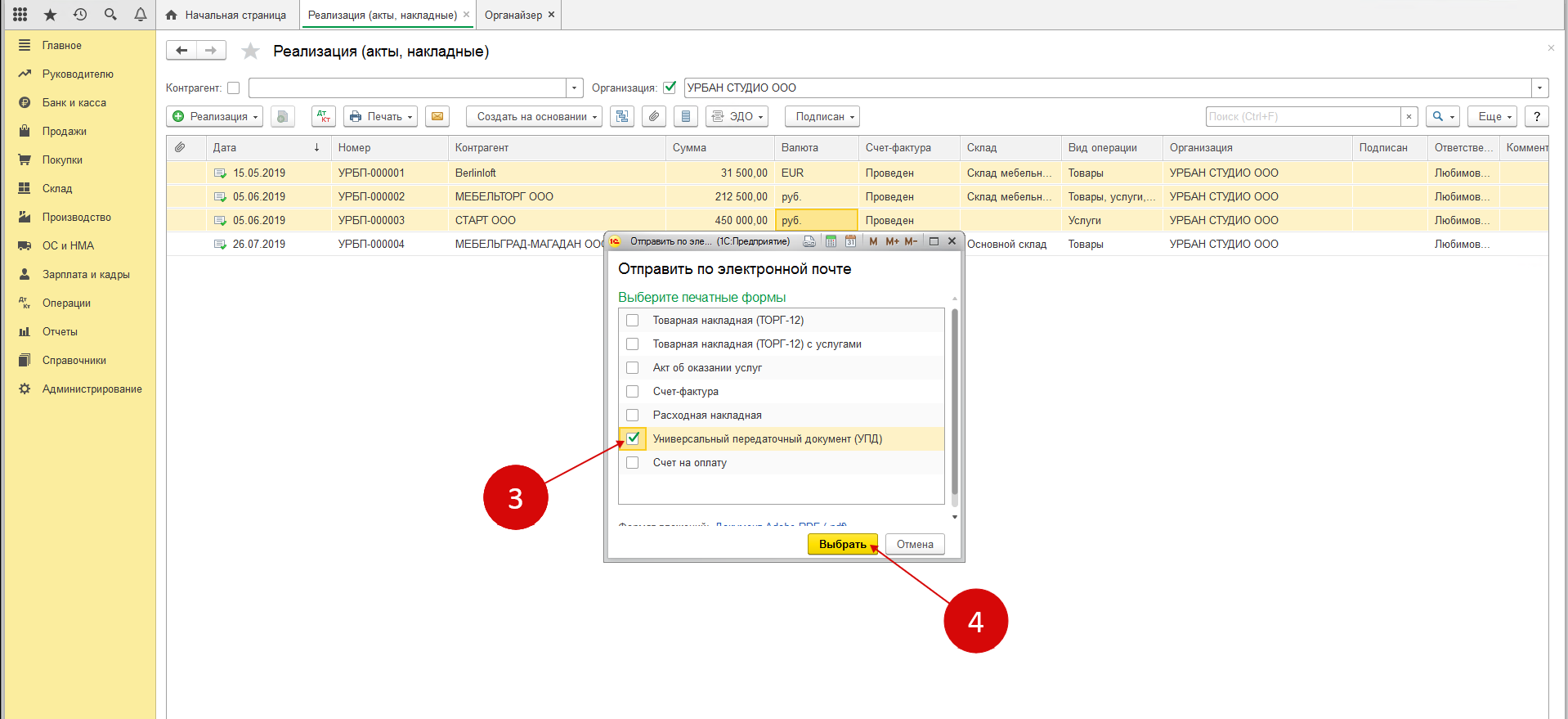Select row УРБП-000002 МЕБЕЛЬТОРГ ООО
The width and height of the screenshot is (1568, 719).
click(857, 196)
